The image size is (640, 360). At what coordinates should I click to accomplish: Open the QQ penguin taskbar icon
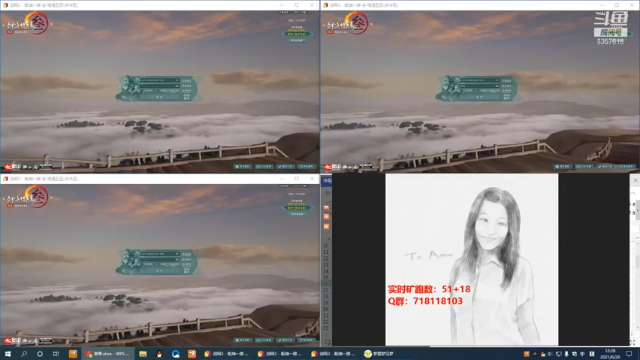[x=159, y=354]
